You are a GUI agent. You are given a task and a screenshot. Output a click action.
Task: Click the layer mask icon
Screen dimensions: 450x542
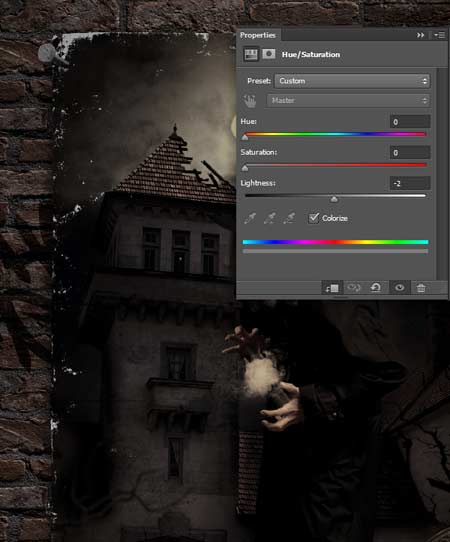tap(269, 54)
